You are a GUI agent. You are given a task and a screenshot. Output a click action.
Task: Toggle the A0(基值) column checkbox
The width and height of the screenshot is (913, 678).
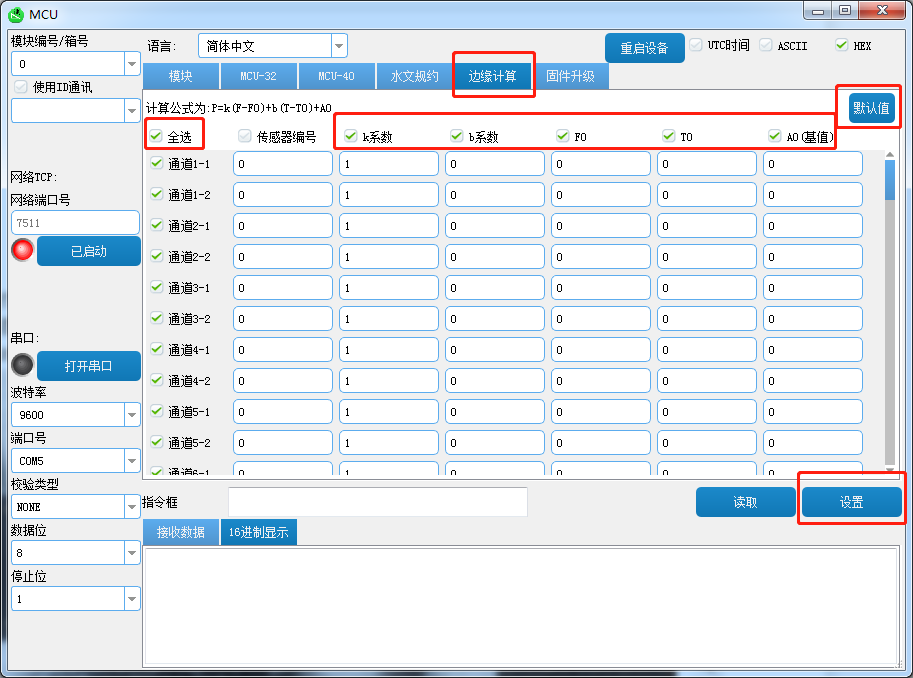[x=774, y=136]
